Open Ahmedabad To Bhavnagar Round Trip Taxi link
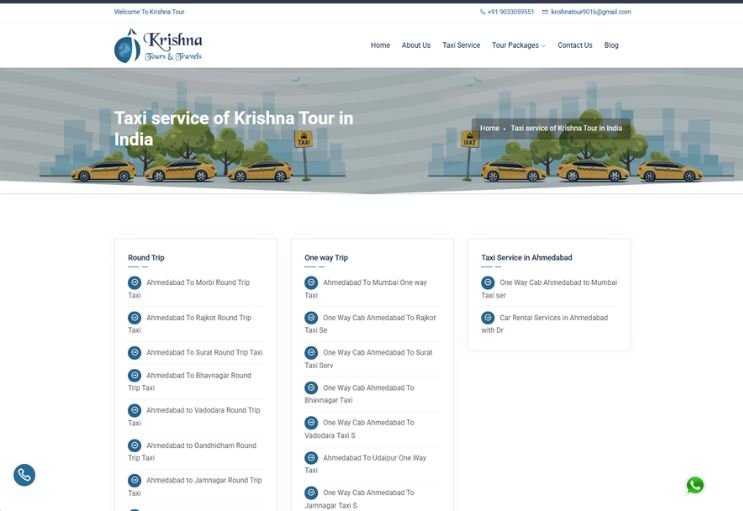This screenshot has width=743, height=511. pyautogui.click(x=190, y=382)
